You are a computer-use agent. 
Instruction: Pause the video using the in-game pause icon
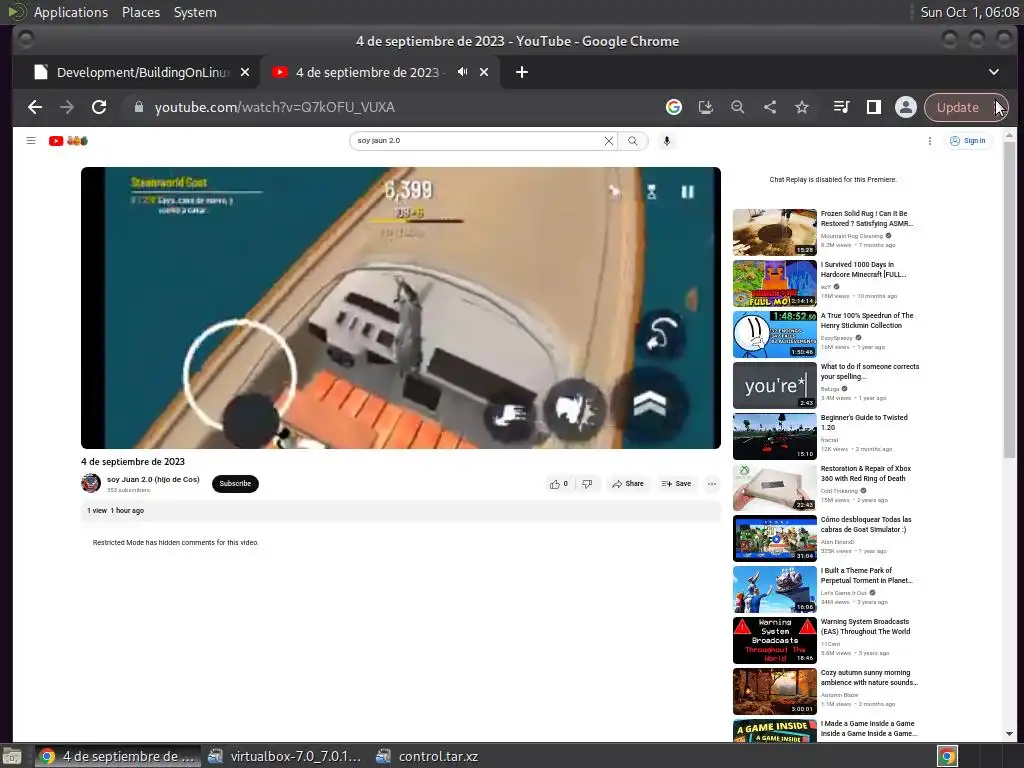point(688,191)
